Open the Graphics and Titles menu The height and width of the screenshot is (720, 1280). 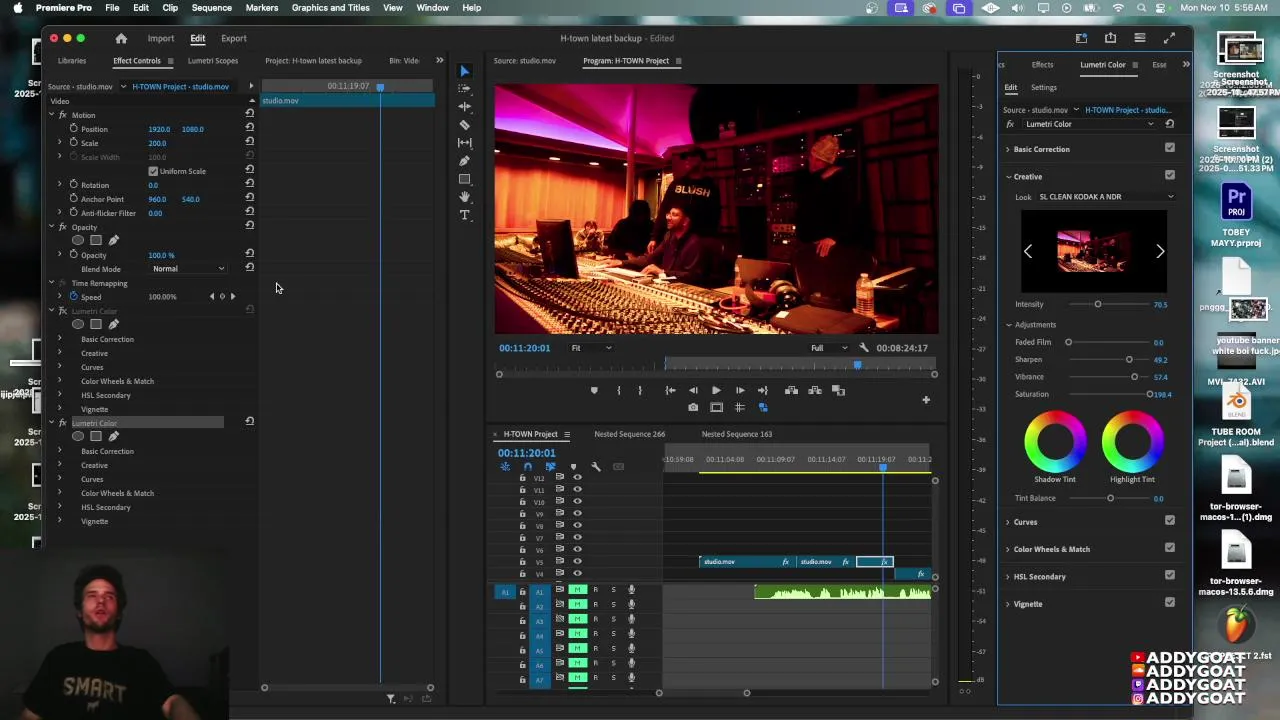tap(330, 8)
